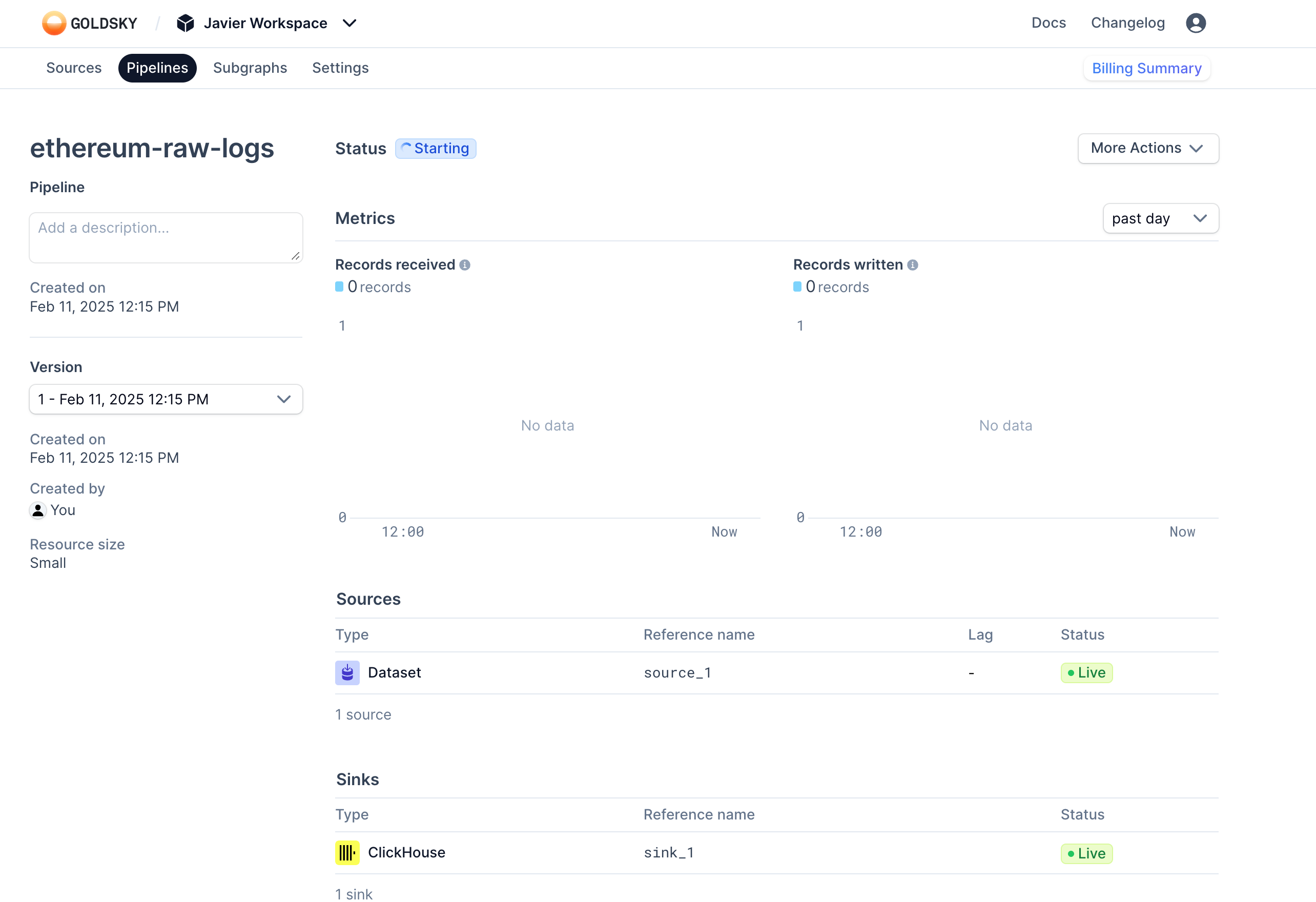Click the ClickHouse sink icon
The width and height of the screenshot is (1316, 902).
[x=347, y=853]
